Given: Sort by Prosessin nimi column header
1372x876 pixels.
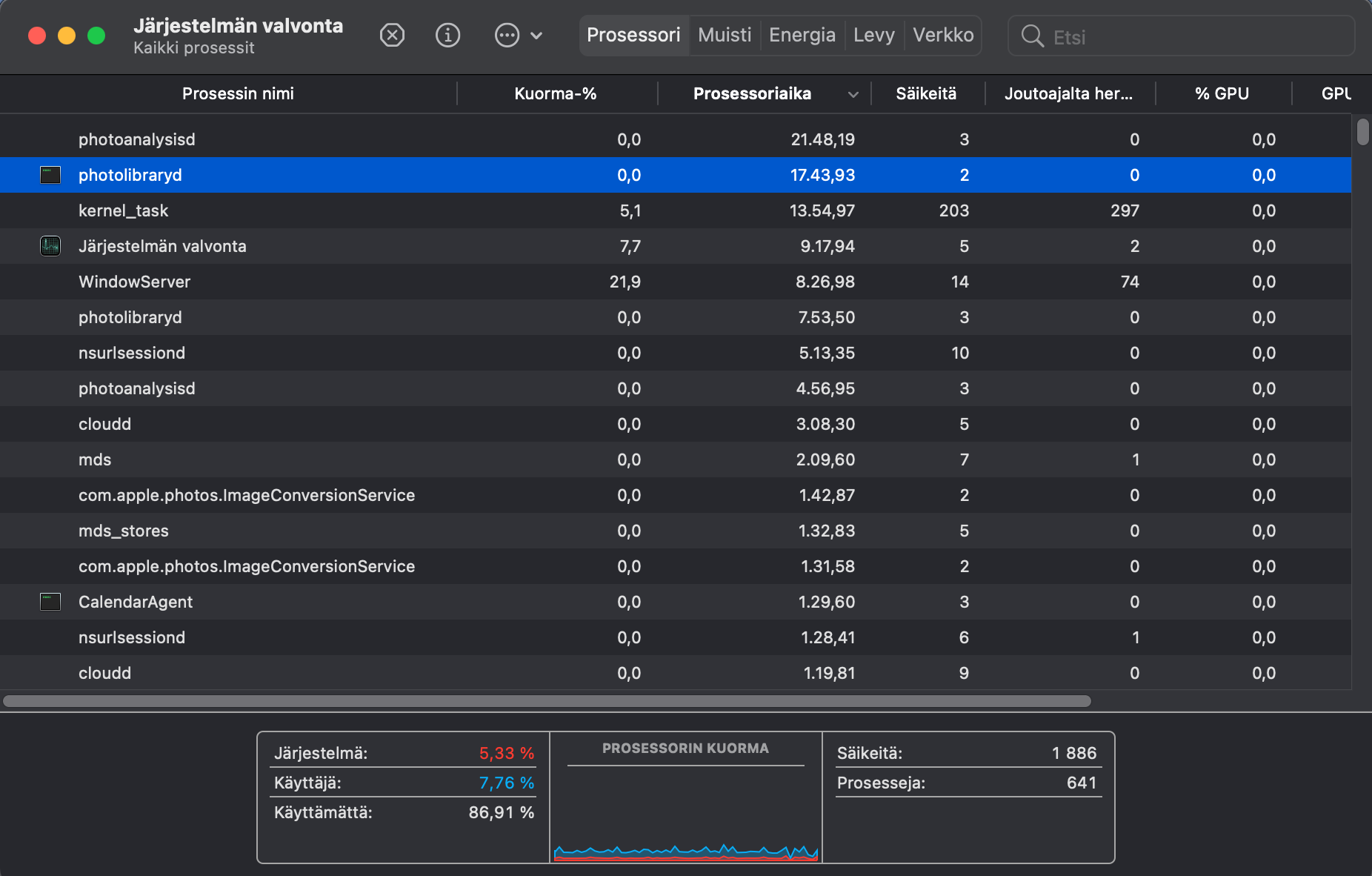Looking at the screenshot, I should [238, 93].
